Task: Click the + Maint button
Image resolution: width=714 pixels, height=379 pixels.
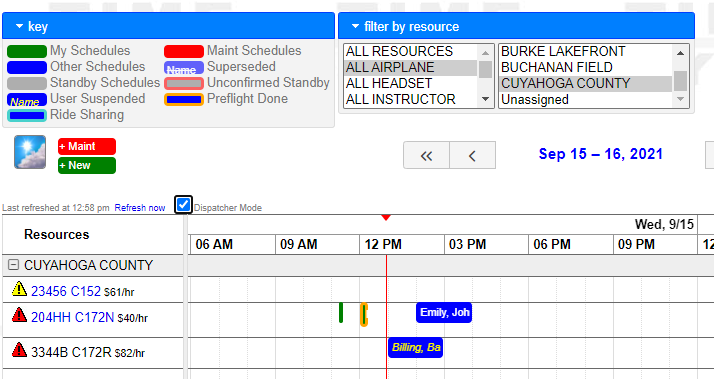Action: coord(87,146)
